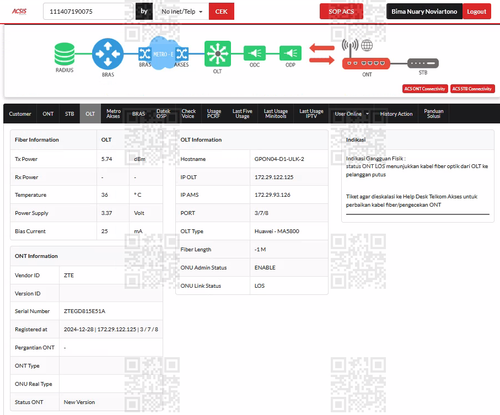500x415 pixels.
Task: Click OLT Type Huawei - MA5800
Action: click(x=277, y=231)
